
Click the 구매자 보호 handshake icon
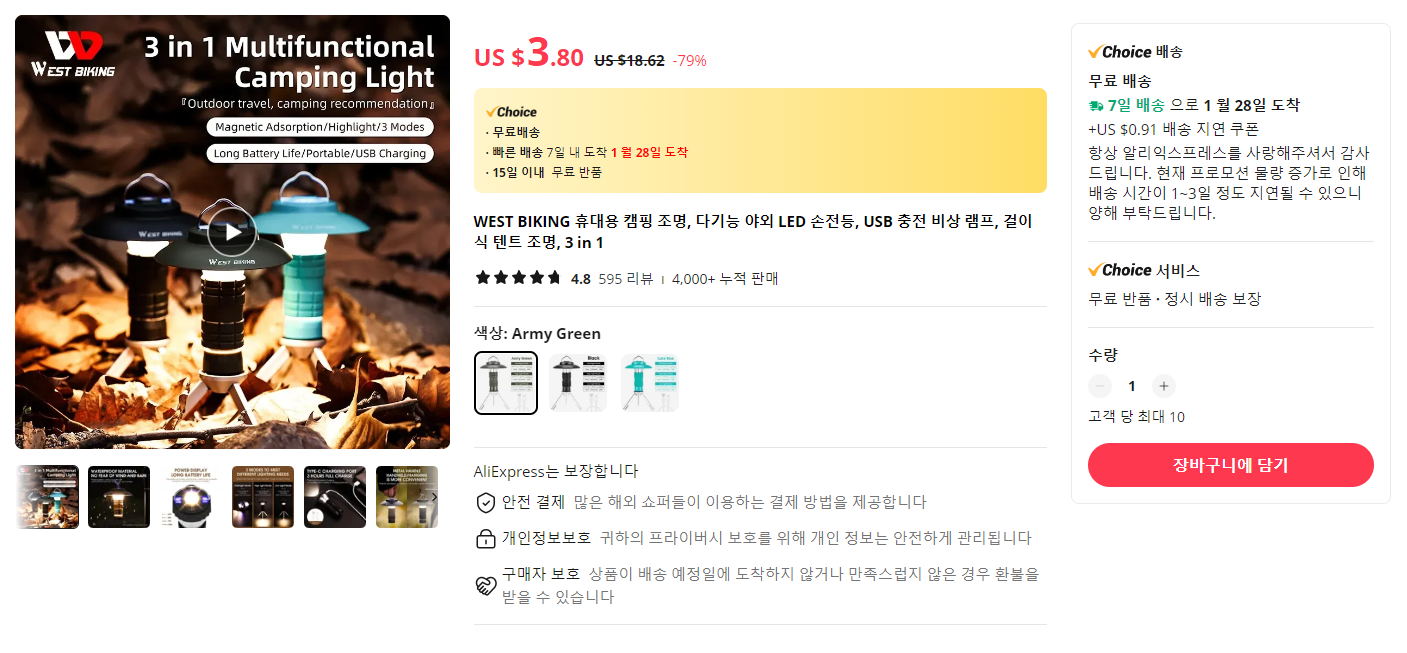click(485, 586)
